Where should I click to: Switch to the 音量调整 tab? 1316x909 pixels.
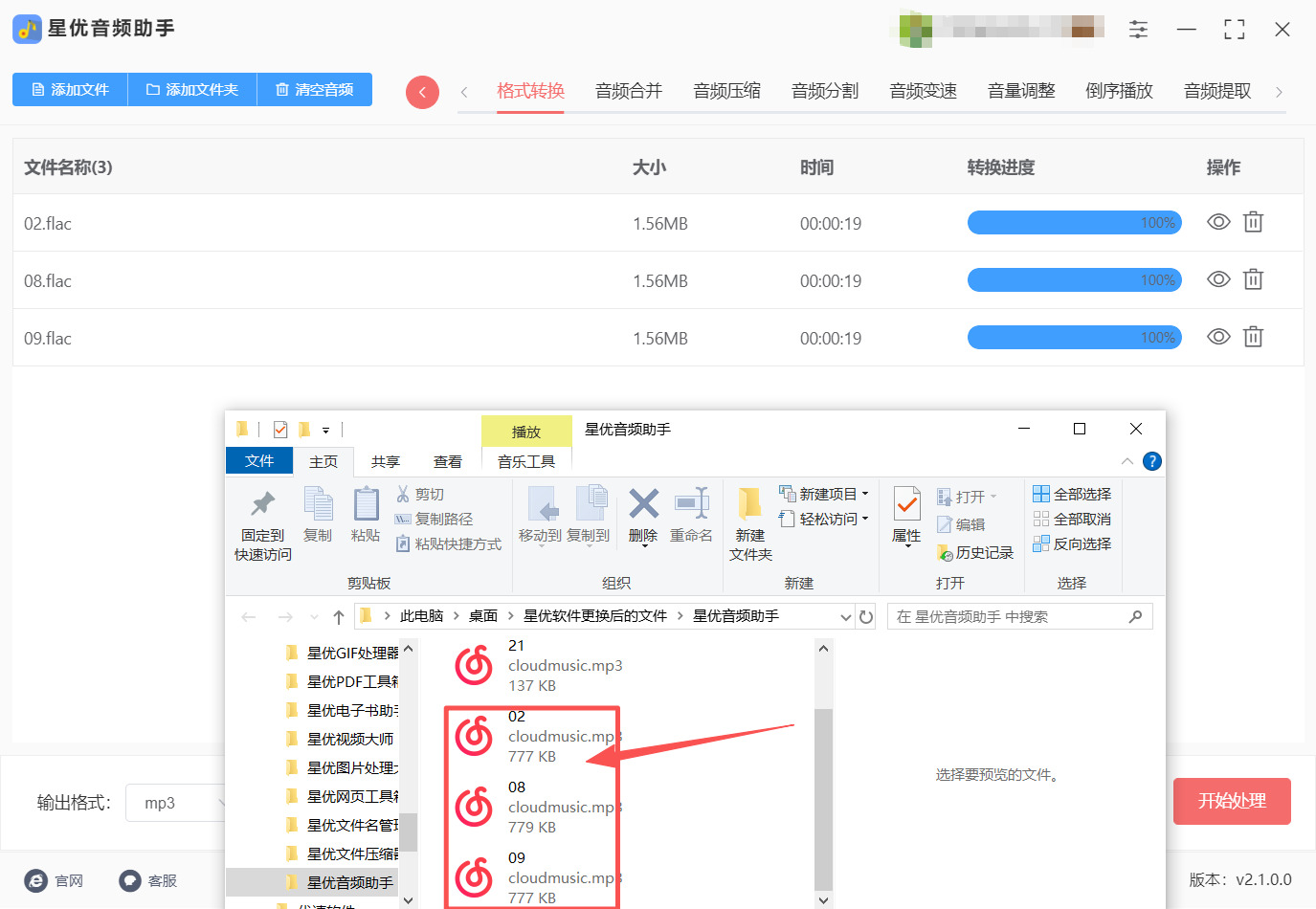1021,91
